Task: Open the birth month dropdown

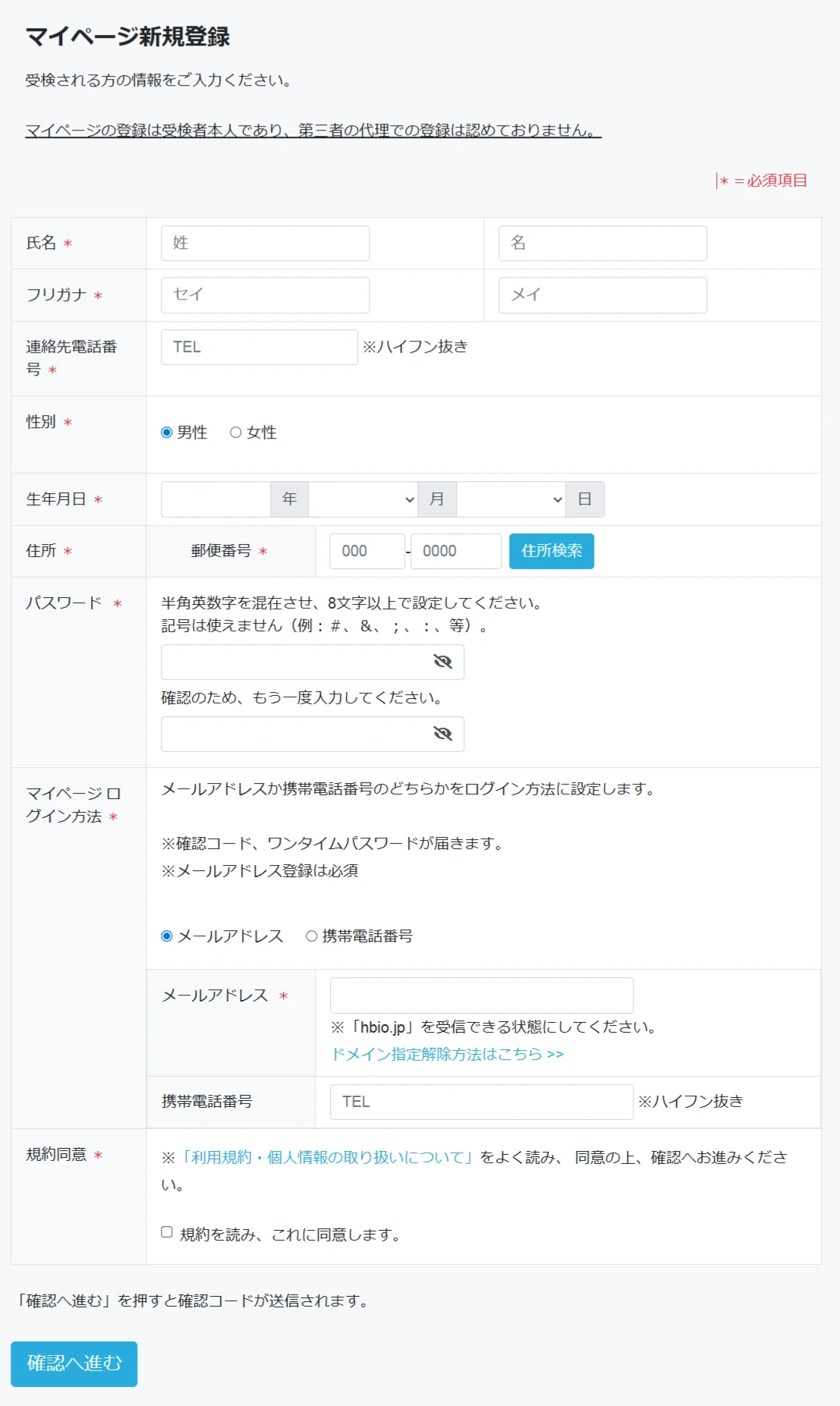Action: pos(363,499)
